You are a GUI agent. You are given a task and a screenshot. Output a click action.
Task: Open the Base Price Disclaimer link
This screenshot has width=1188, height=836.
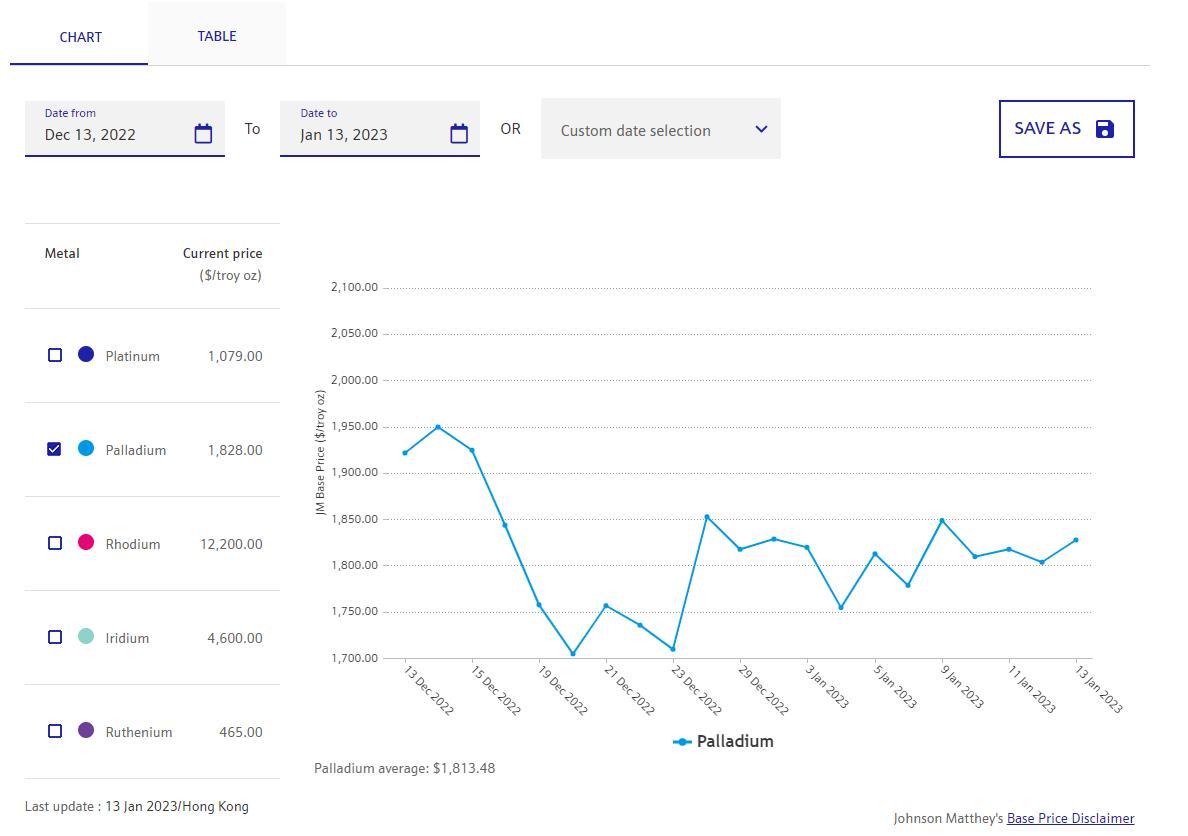point(1070,818)
